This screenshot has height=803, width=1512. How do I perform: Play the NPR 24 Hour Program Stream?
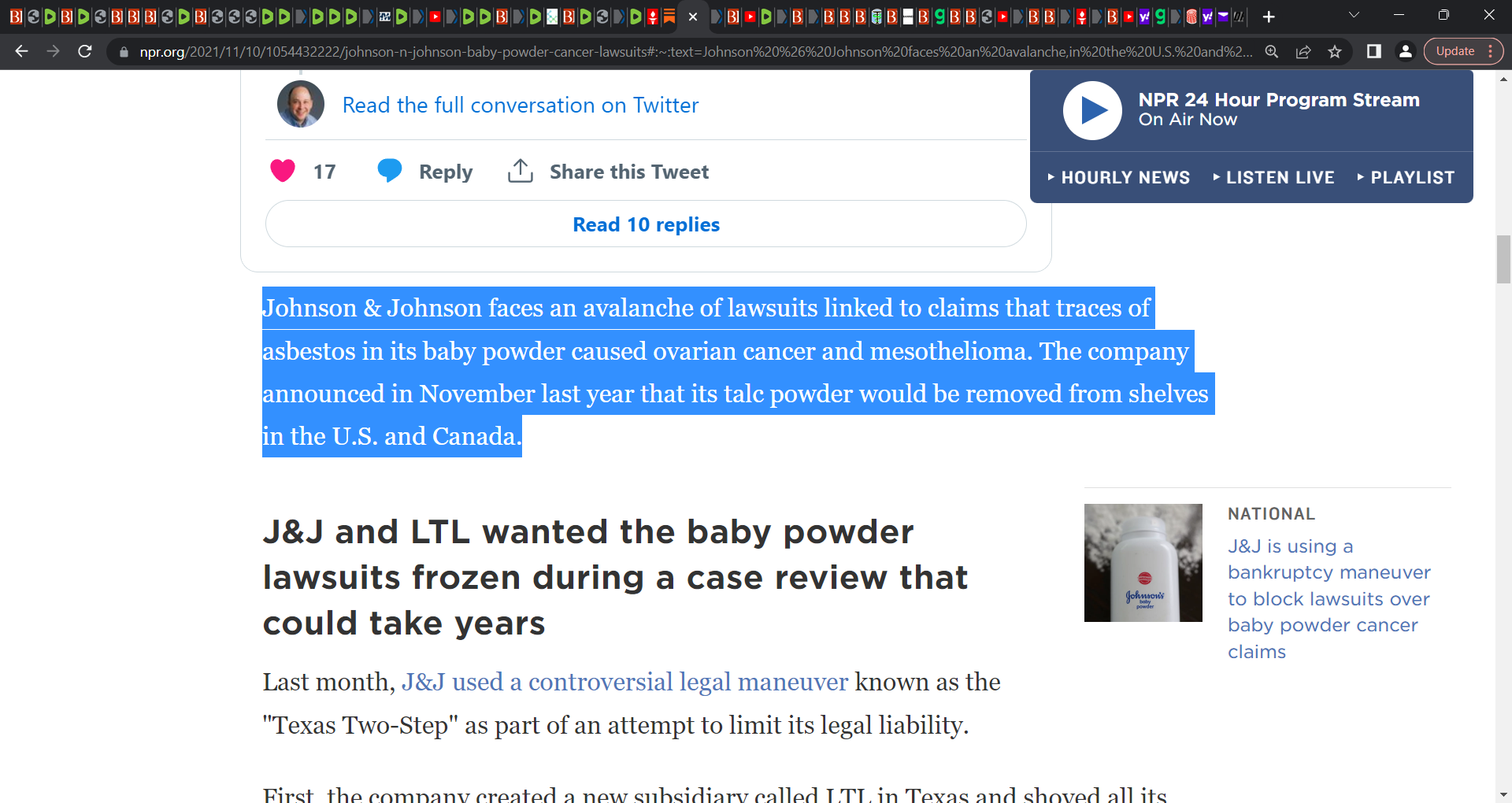pyautogui.click(x=1092, y=110)
